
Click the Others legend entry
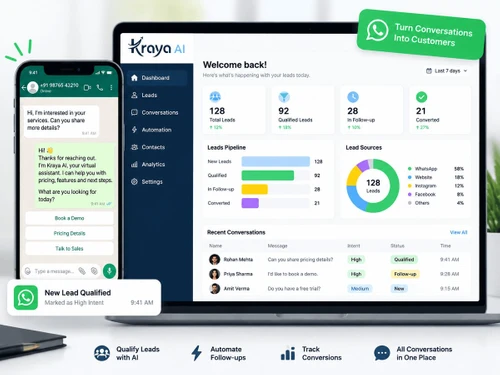coord(435,203)
